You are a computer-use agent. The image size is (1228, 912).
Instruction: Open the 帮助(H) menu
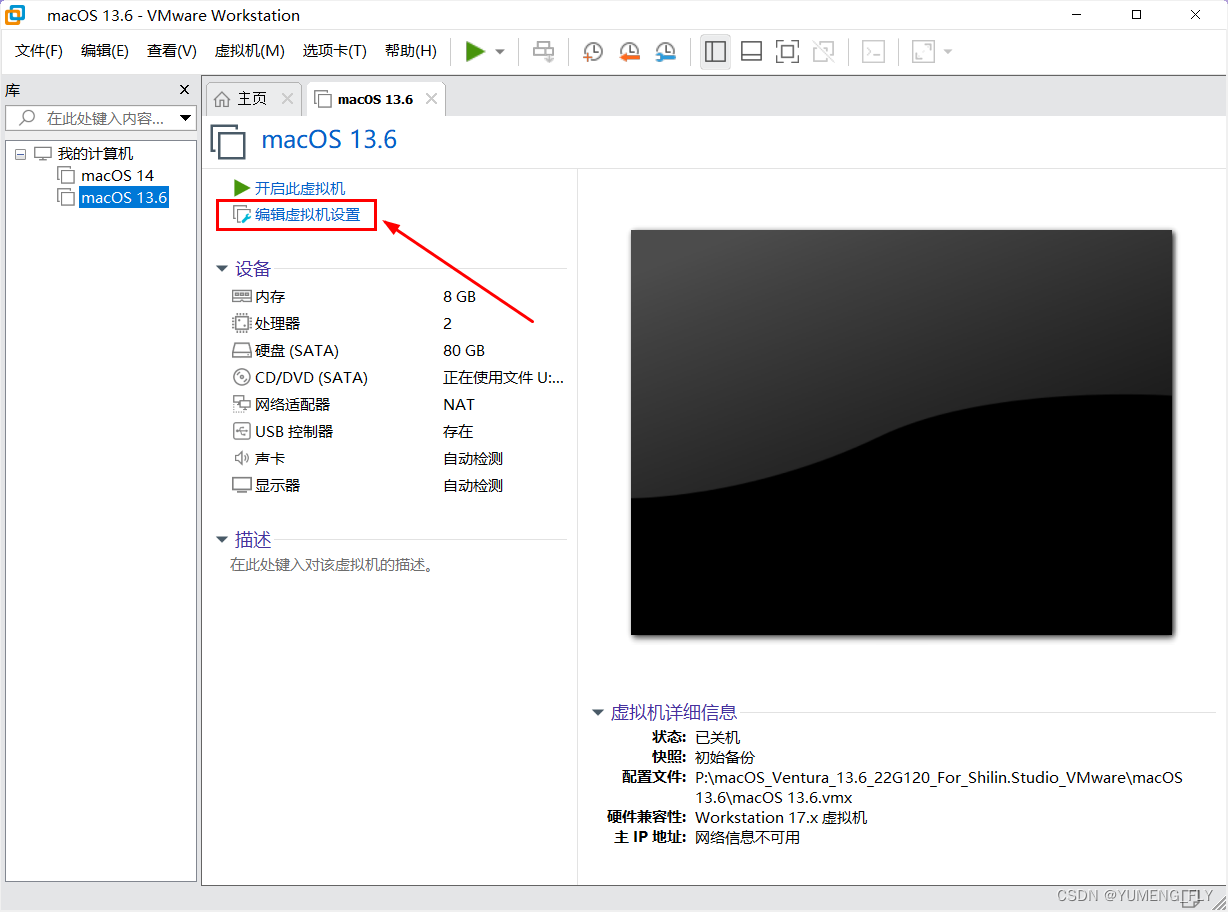pyautogui.click(x=411, y=51)
